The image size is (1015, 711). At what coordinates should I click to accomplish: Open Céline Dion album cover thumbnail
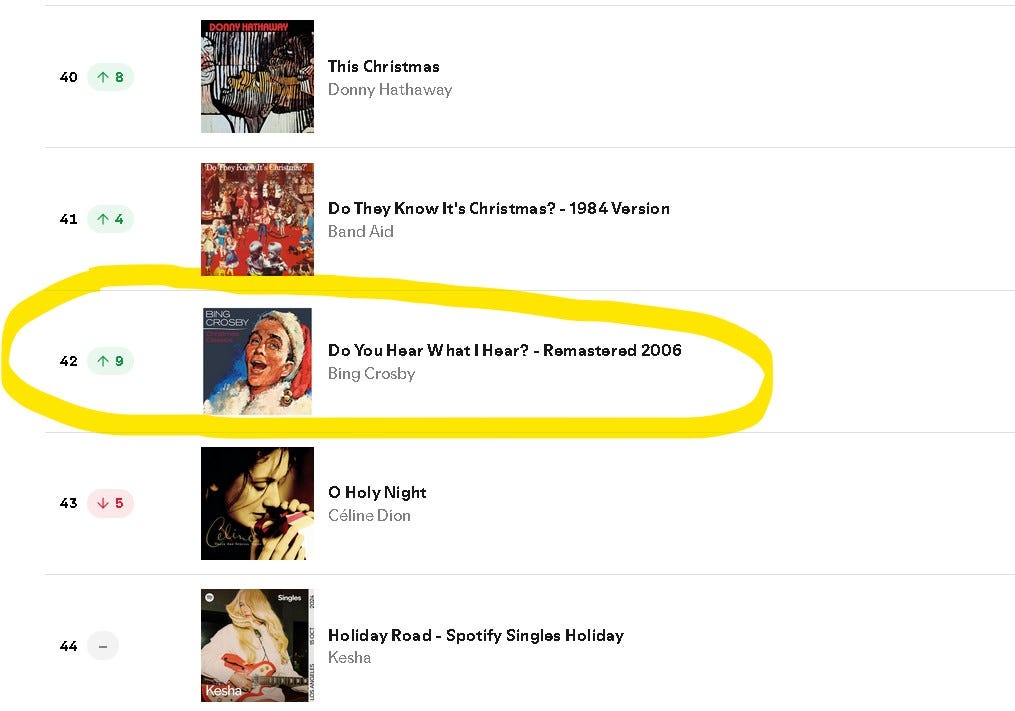point(257,503)
